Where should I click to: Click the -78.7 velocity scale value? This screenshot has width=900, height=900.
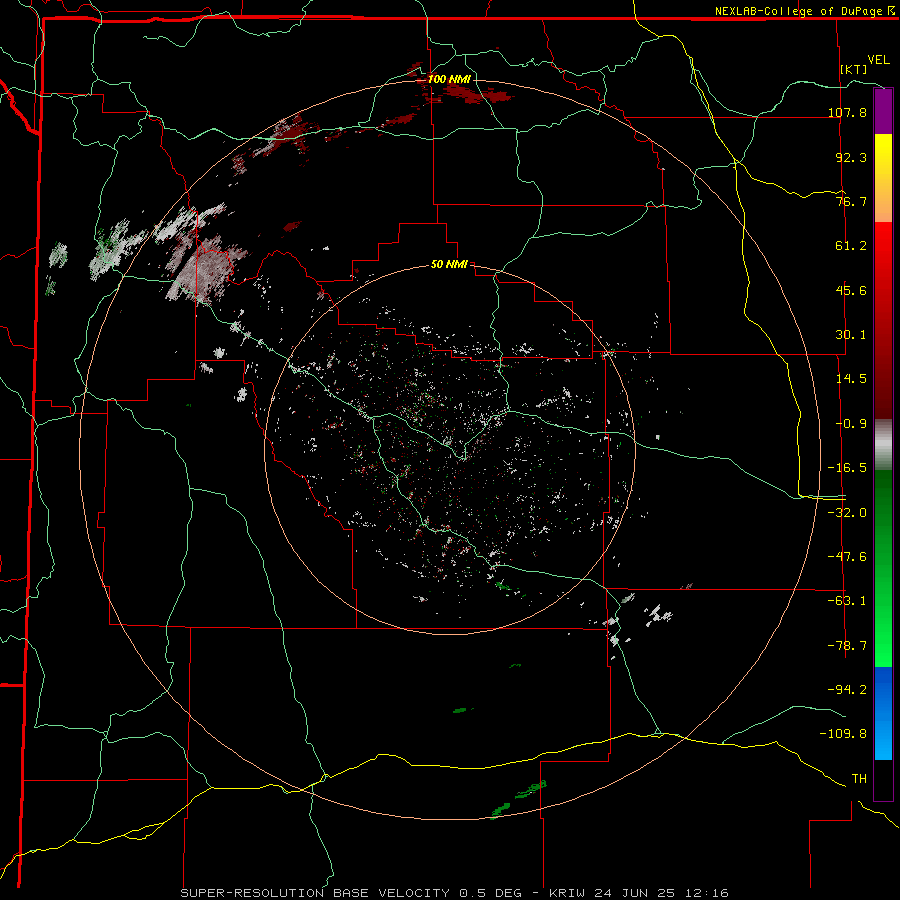click(847, 646)
